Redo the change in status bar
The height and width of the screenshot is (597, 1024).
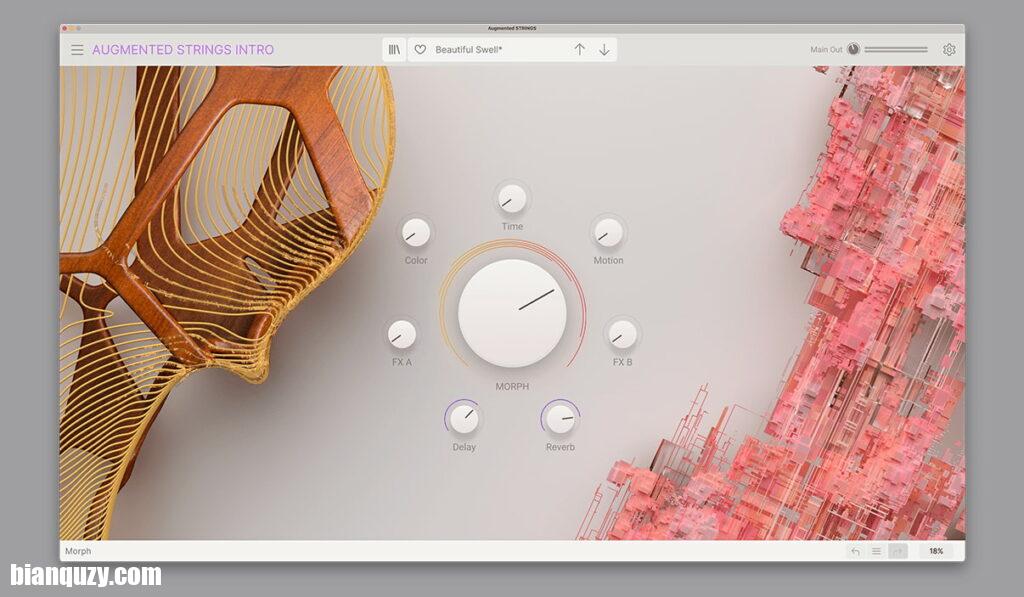pyautogui.click(x=898, y=551)
